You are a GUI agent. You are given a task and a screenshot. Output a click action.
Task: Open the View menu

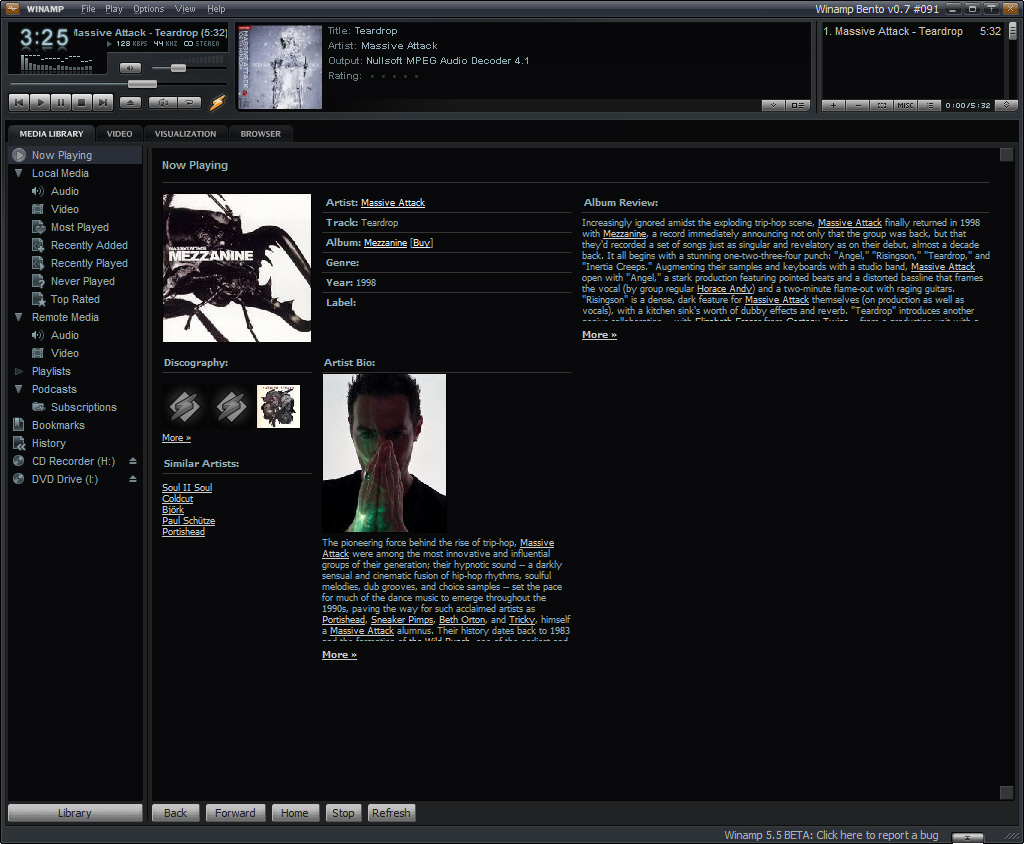tap(185, 9)
